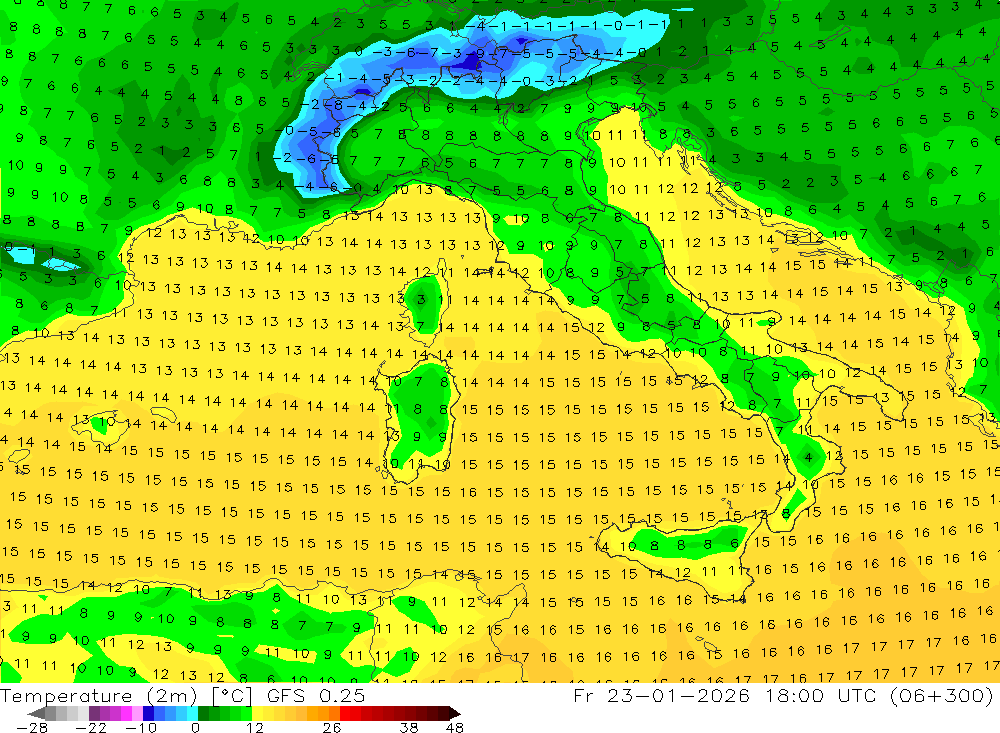Select the light pink legend swatch

137,713
